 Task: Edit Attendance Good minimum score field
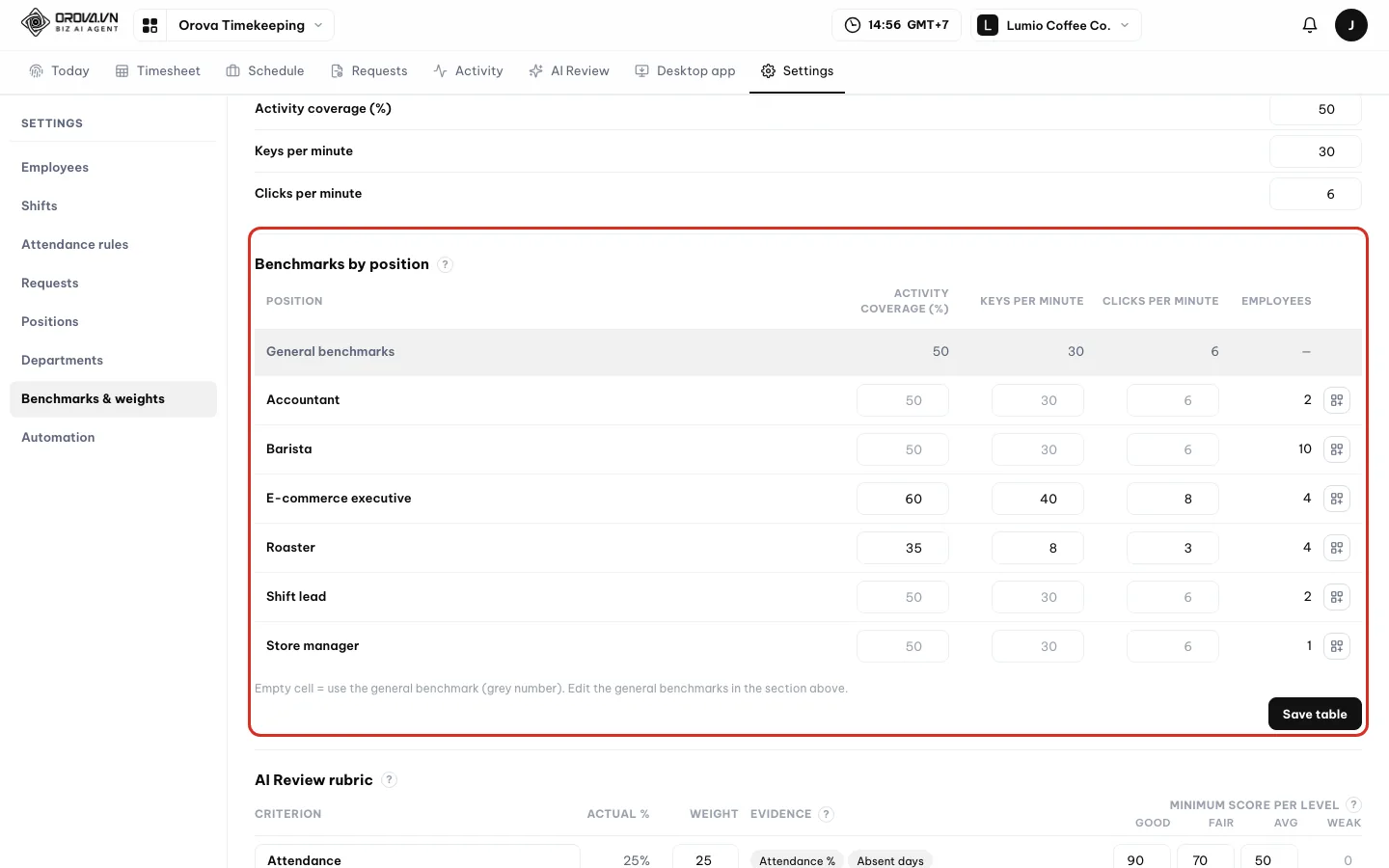(x=1142, y=858)
